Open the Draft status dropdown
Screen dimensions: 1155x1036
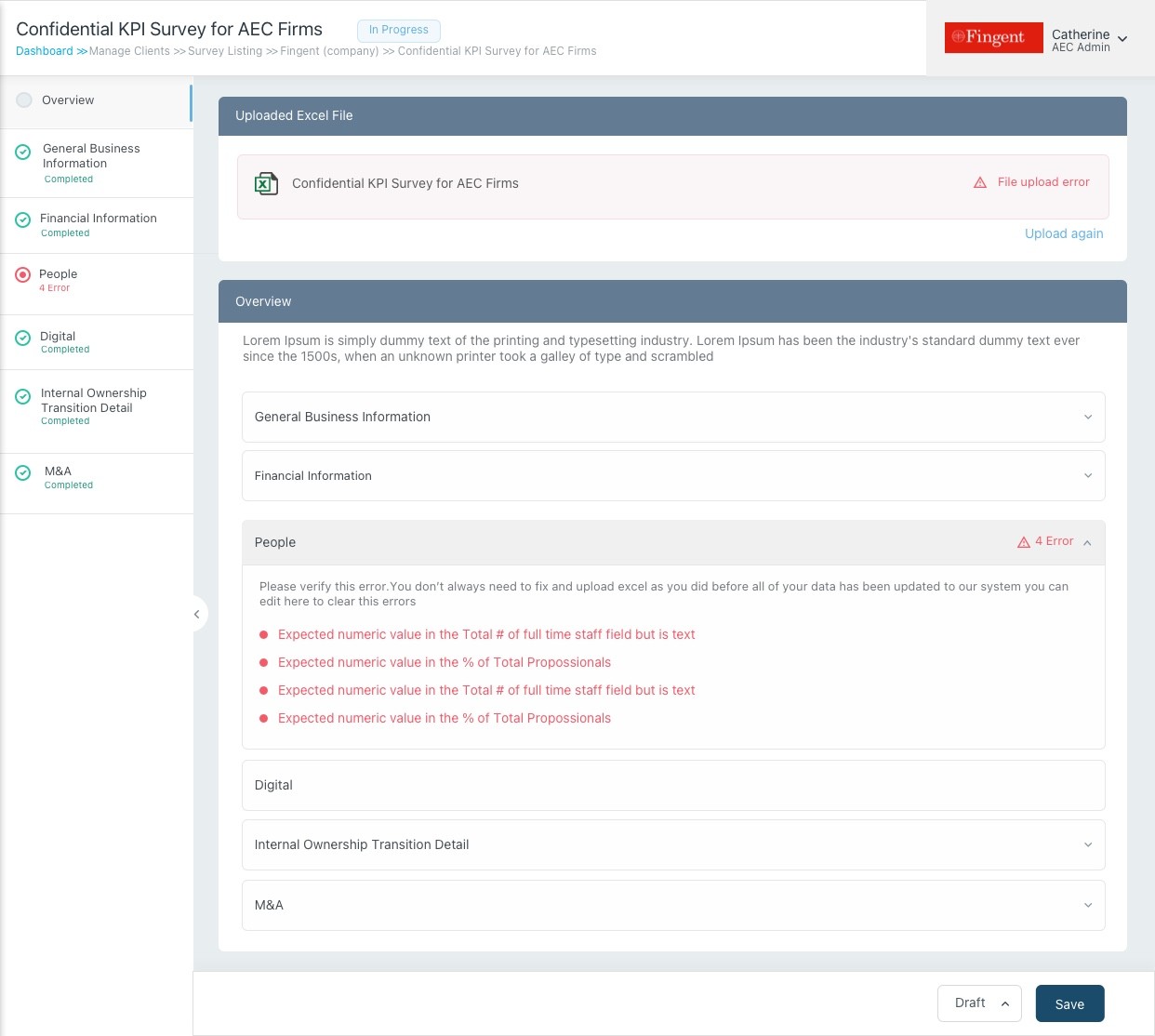pos(979,1003)
